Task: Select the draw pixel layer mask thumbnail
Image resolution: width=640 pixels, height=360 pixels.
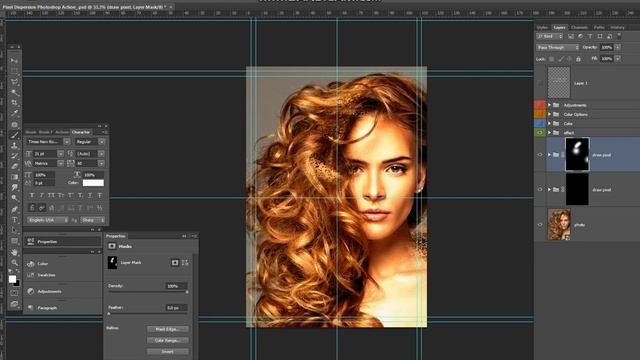Action: tap(577, 154)
